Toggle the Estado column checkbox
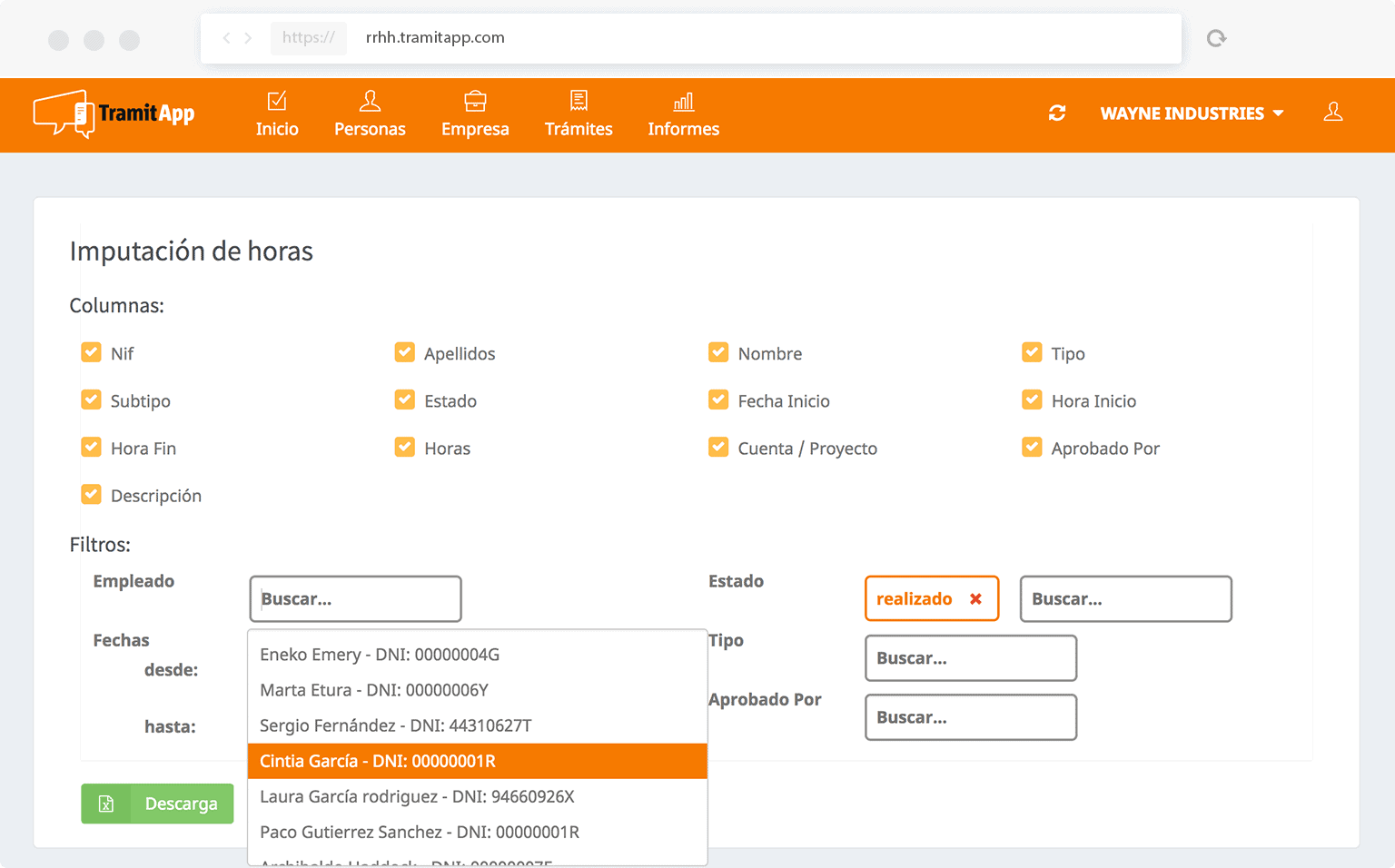1395x868 pixels. tap(405, 399)
